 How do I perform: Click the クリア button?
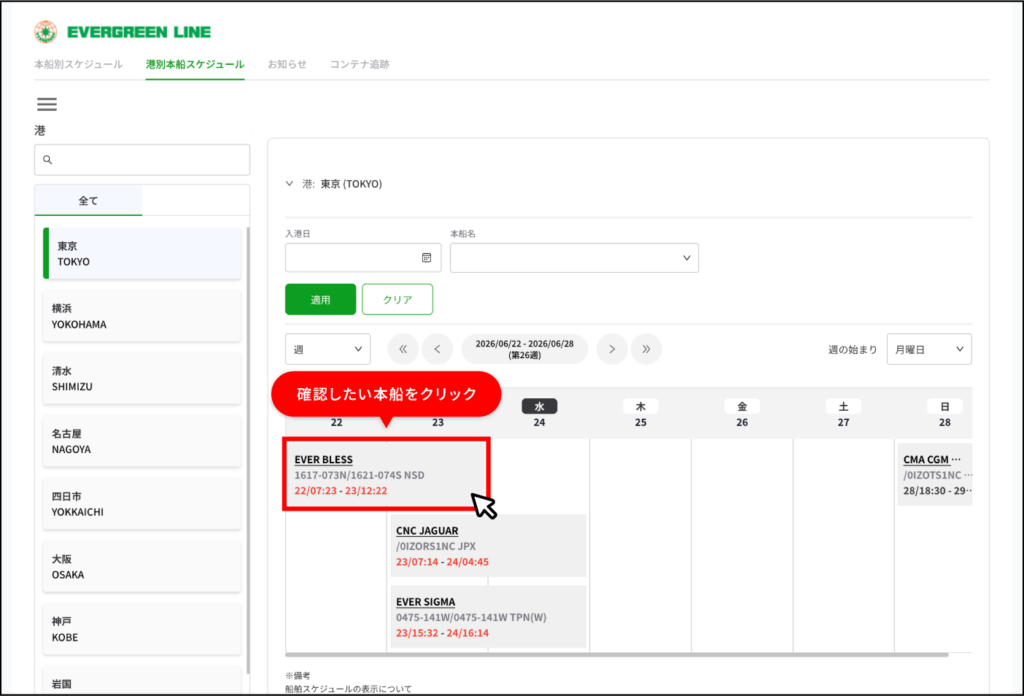point(398,300)
